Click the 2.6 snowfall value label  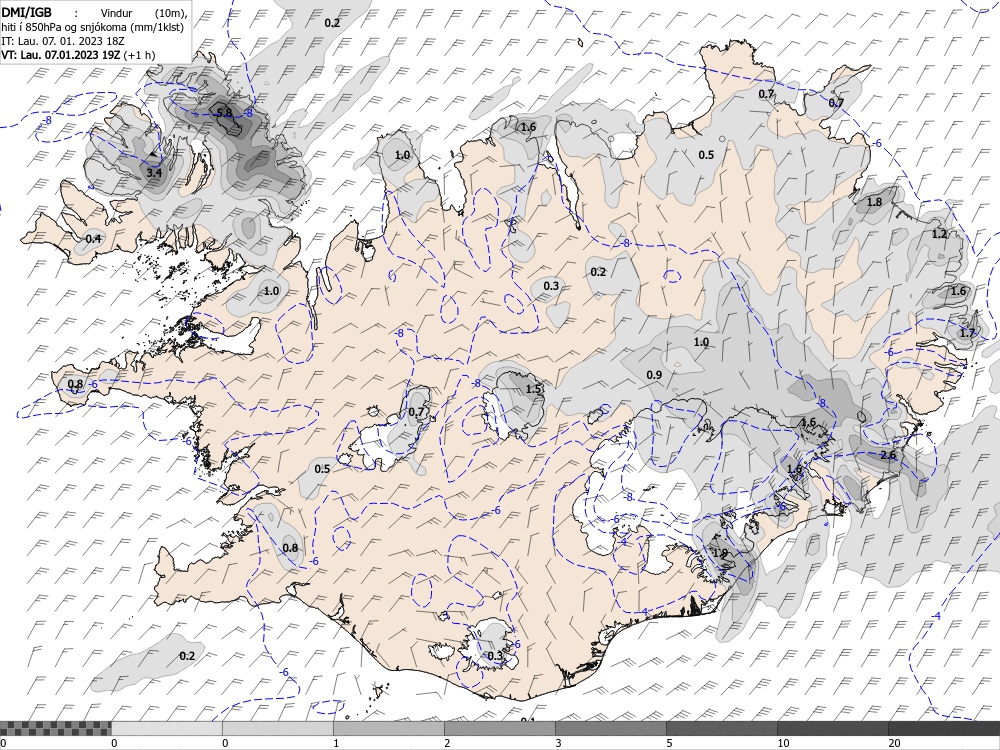(x=888, y=455)
